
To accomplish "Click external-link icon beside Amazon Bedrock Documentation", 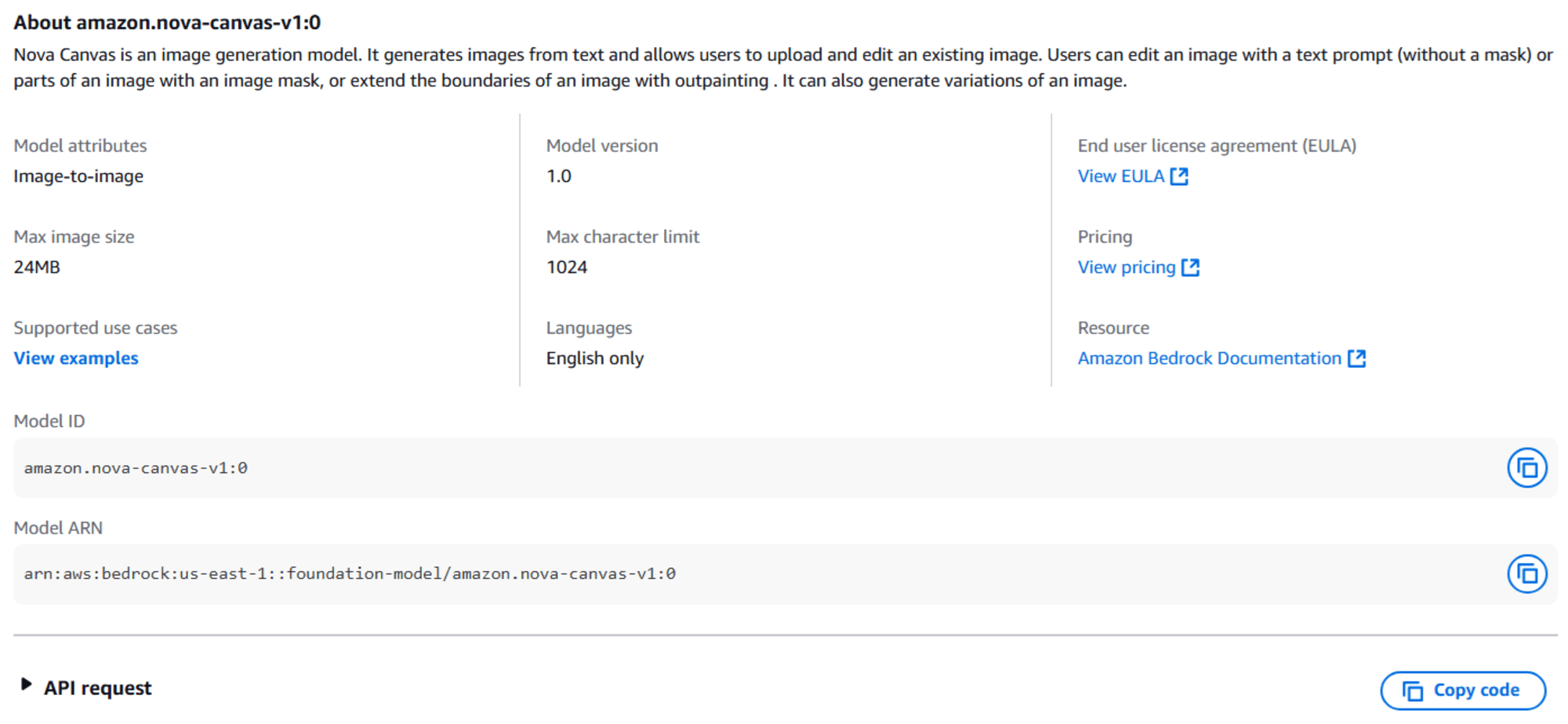I will [x=1356, y=358].
